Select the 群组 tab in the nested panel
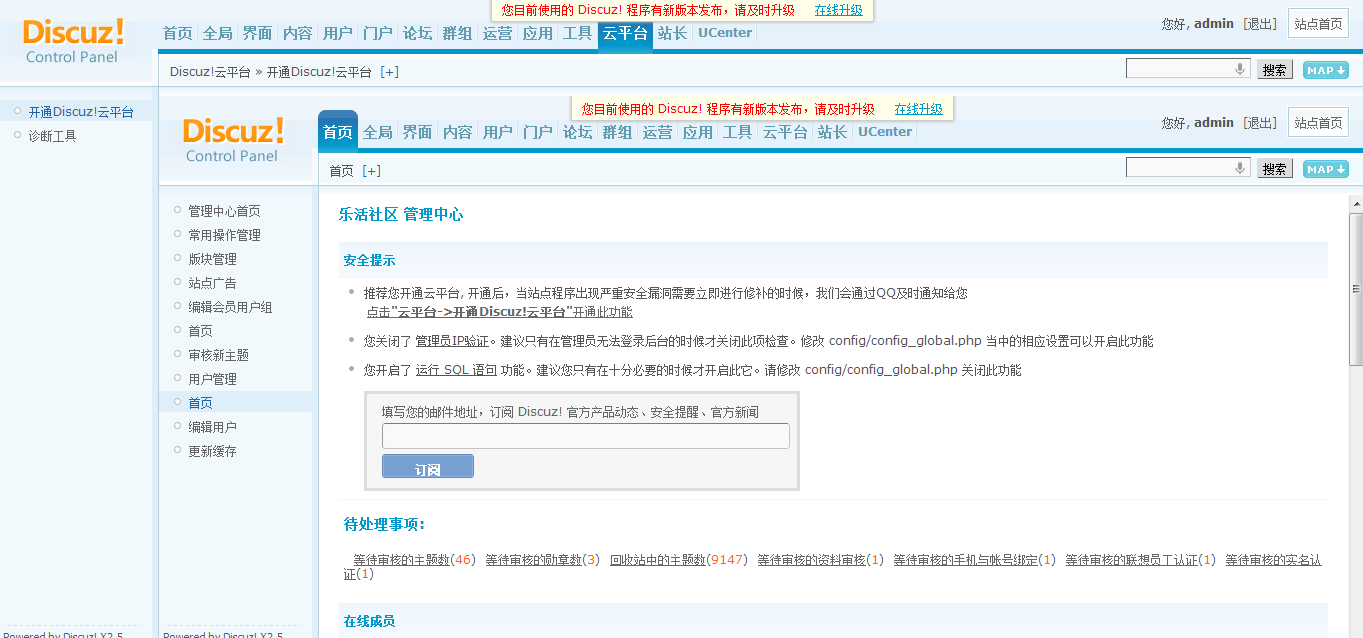 (x=617, y=132)
